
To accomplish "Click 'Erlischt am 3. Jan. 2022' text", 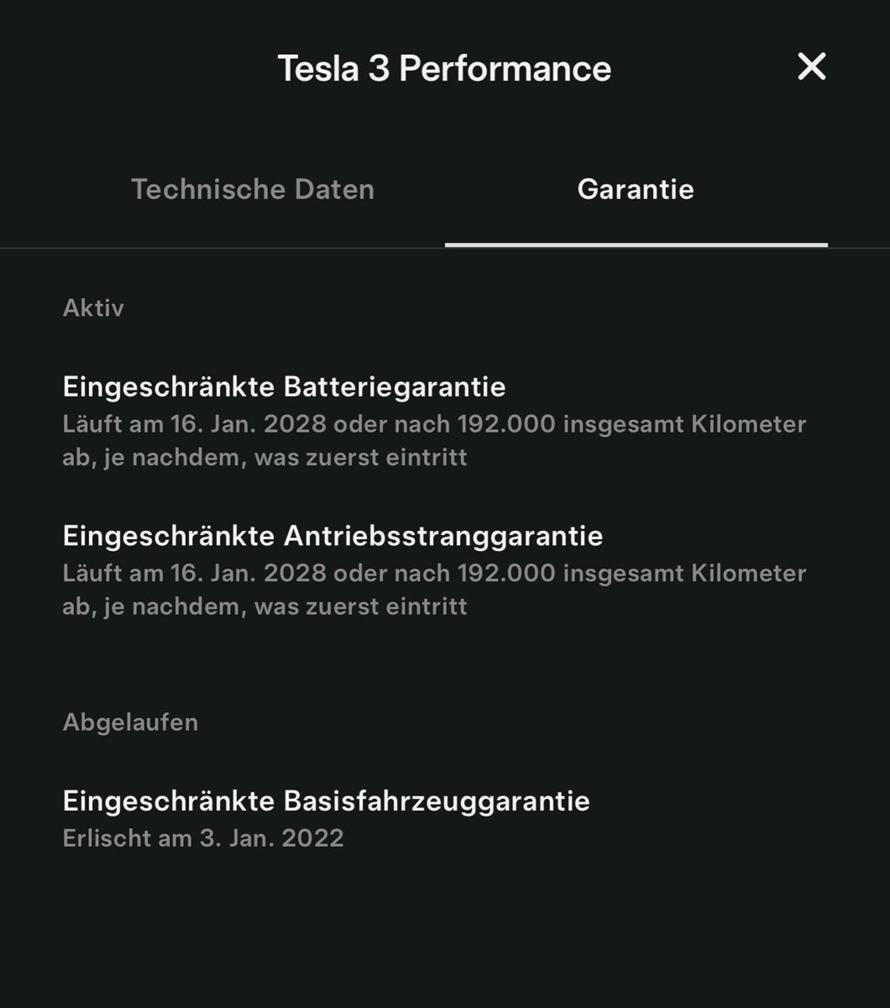I will [x=203, y=838].
